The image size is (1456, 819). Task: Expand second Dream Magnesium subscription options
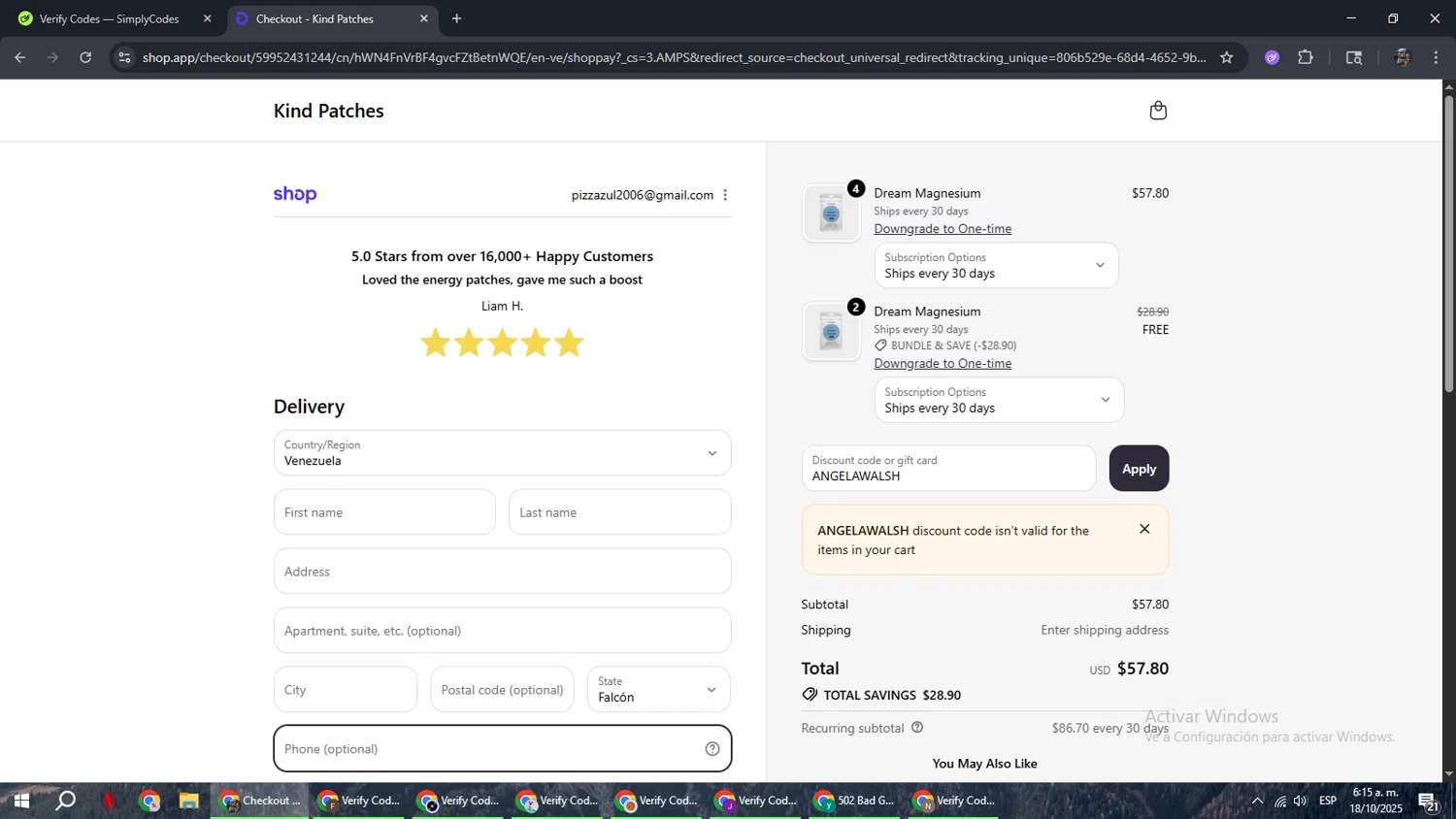coord(999,400)
